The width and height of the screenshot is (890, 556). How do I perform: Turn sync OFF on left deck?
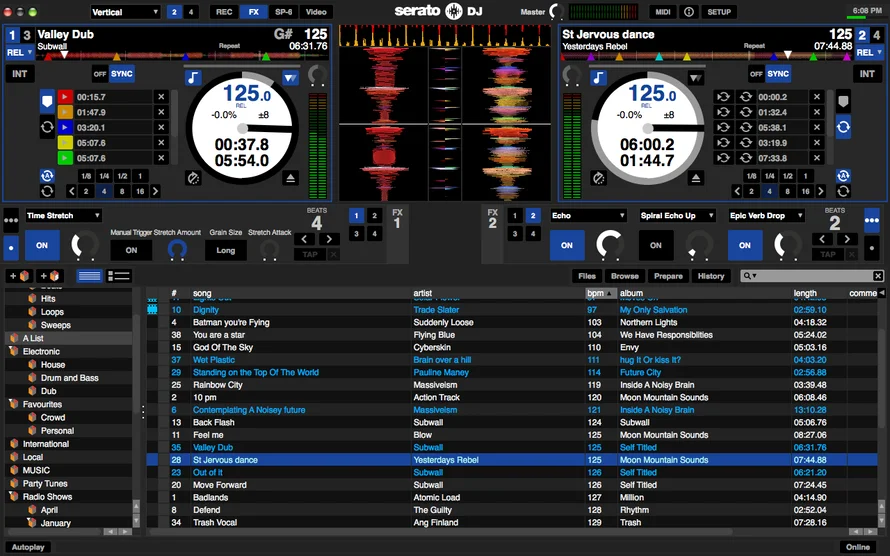[x=100, y=74]
